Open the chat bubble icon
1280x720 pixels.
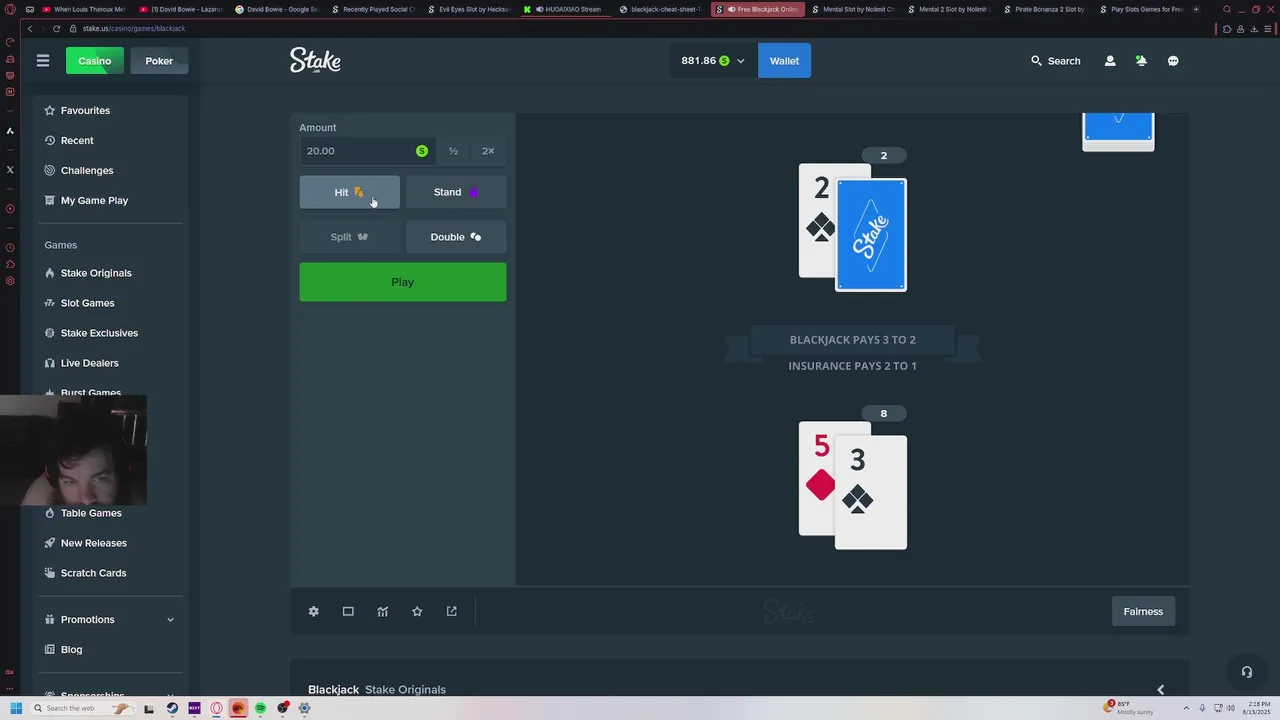[x=1173, y=61]
